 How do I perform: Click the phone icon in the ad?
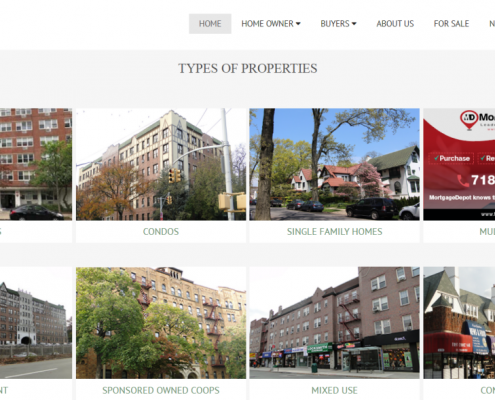click(463, 180)
